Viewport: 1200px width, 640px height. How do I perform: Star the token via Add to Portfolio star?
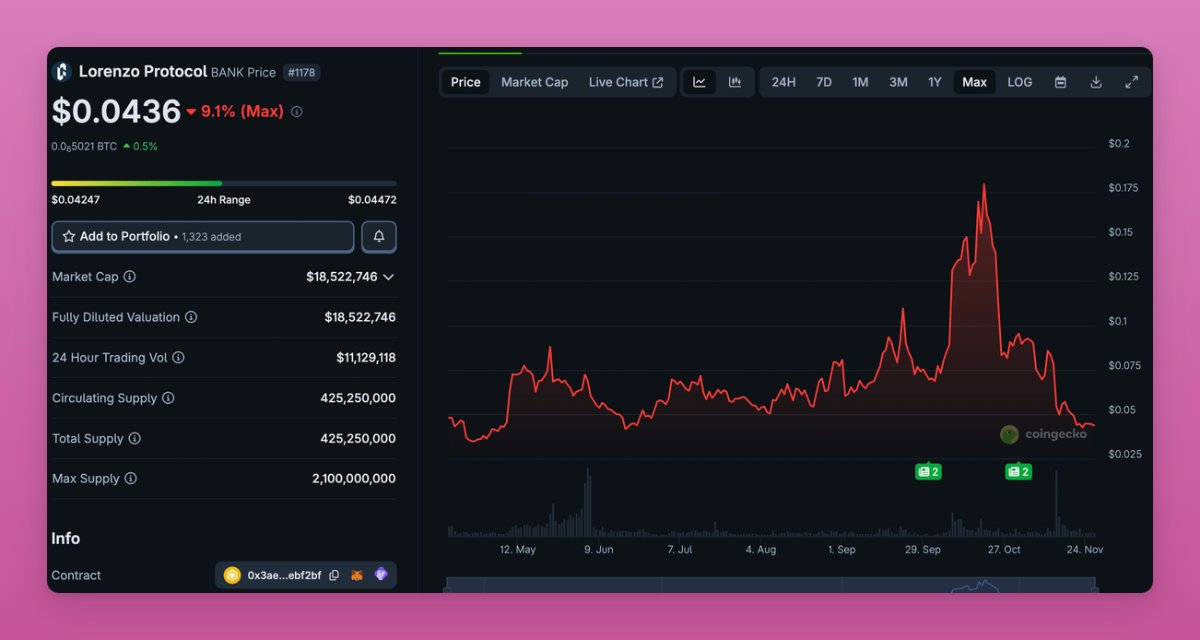coord(71,236)
